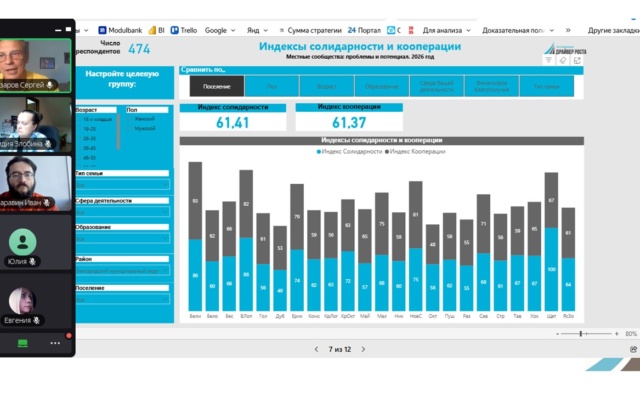Image resolution: width=640 pixels, height=395 pixels.
Task: Open the BI bookmark
Action: point(157,30)
